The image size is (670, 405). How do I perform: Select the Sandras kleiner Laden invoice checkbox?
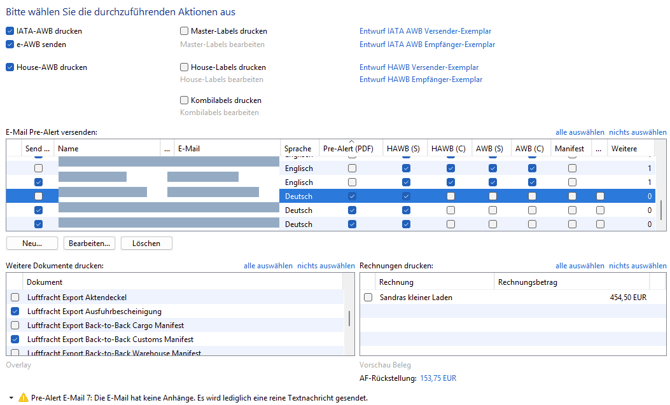click(368, 297)
